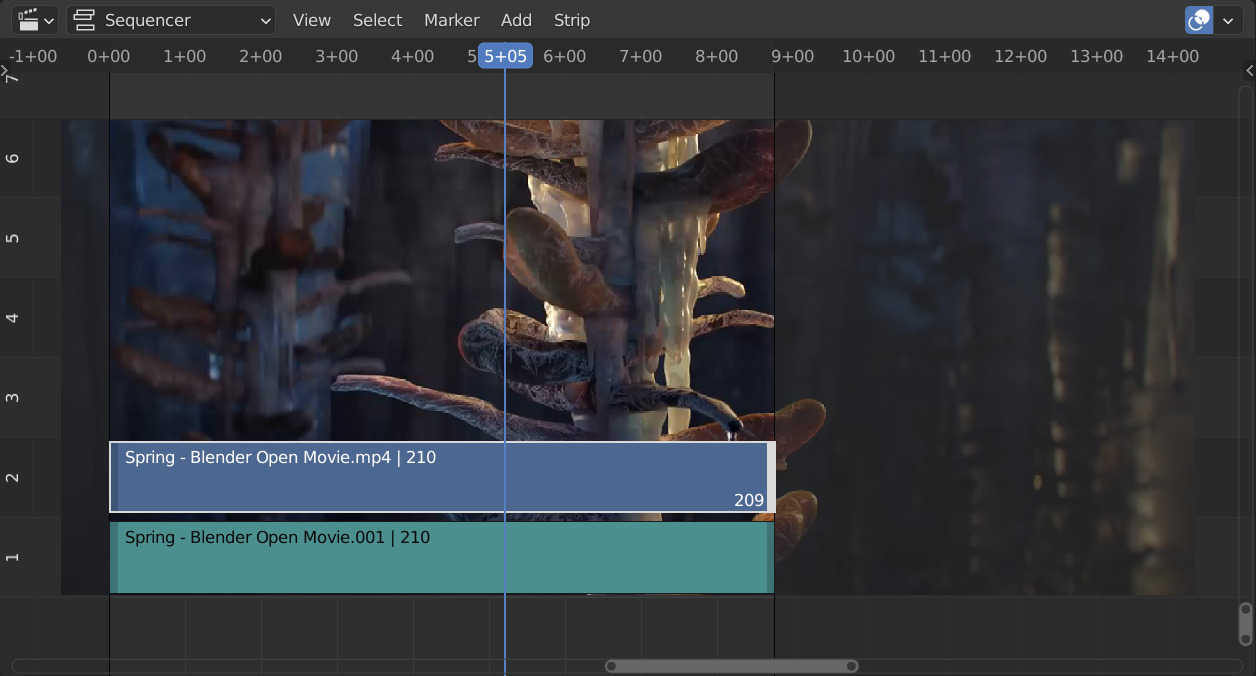The image size is (1256, 676).
Task: Click the right end handle of horizontal scrollbar
Action: (852, 666)
